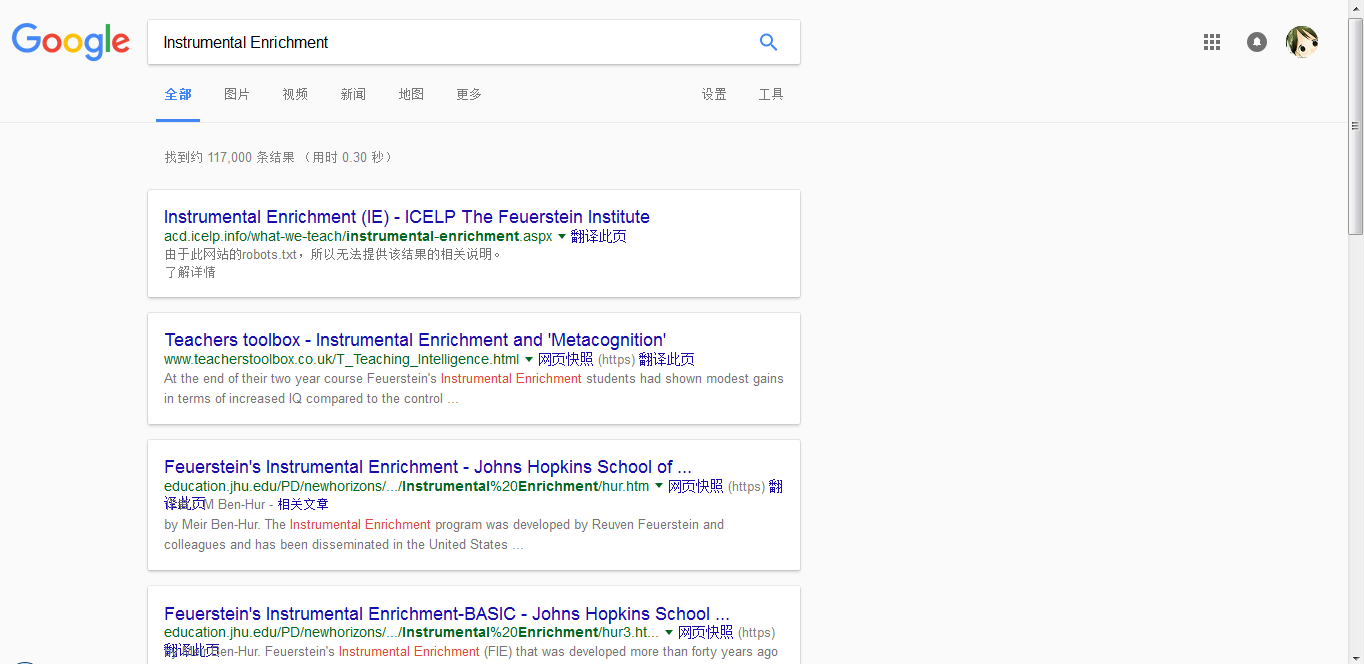1364x664 pixels.
Task: Click inside the search input field
Action: click(450, 42)
